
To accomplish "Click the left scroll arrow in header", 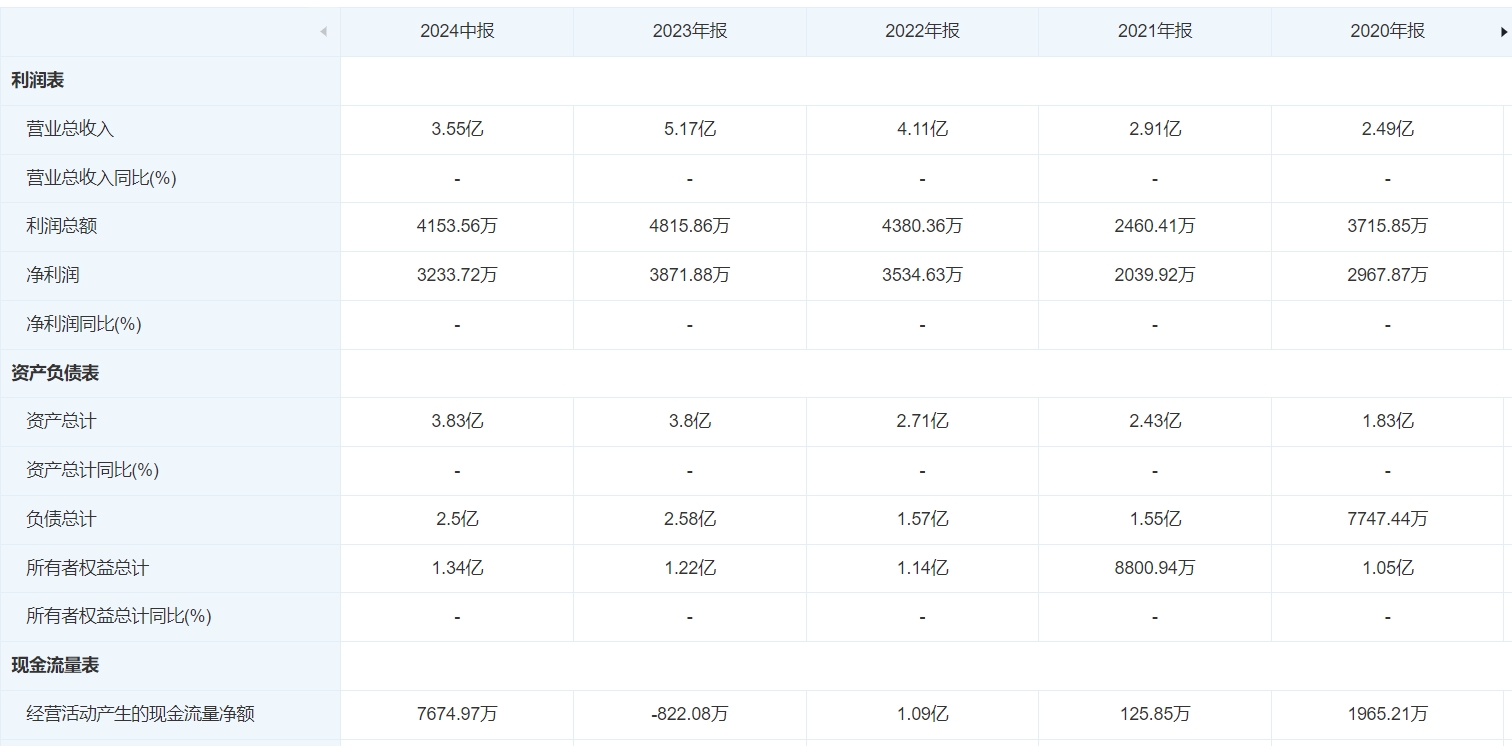I will (323, 32).
